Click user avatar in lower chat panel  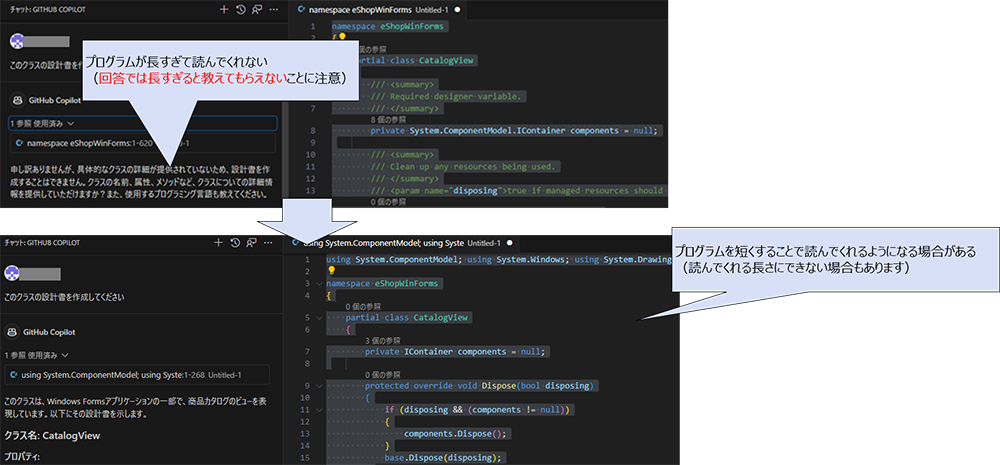click(x=12, y=274)
